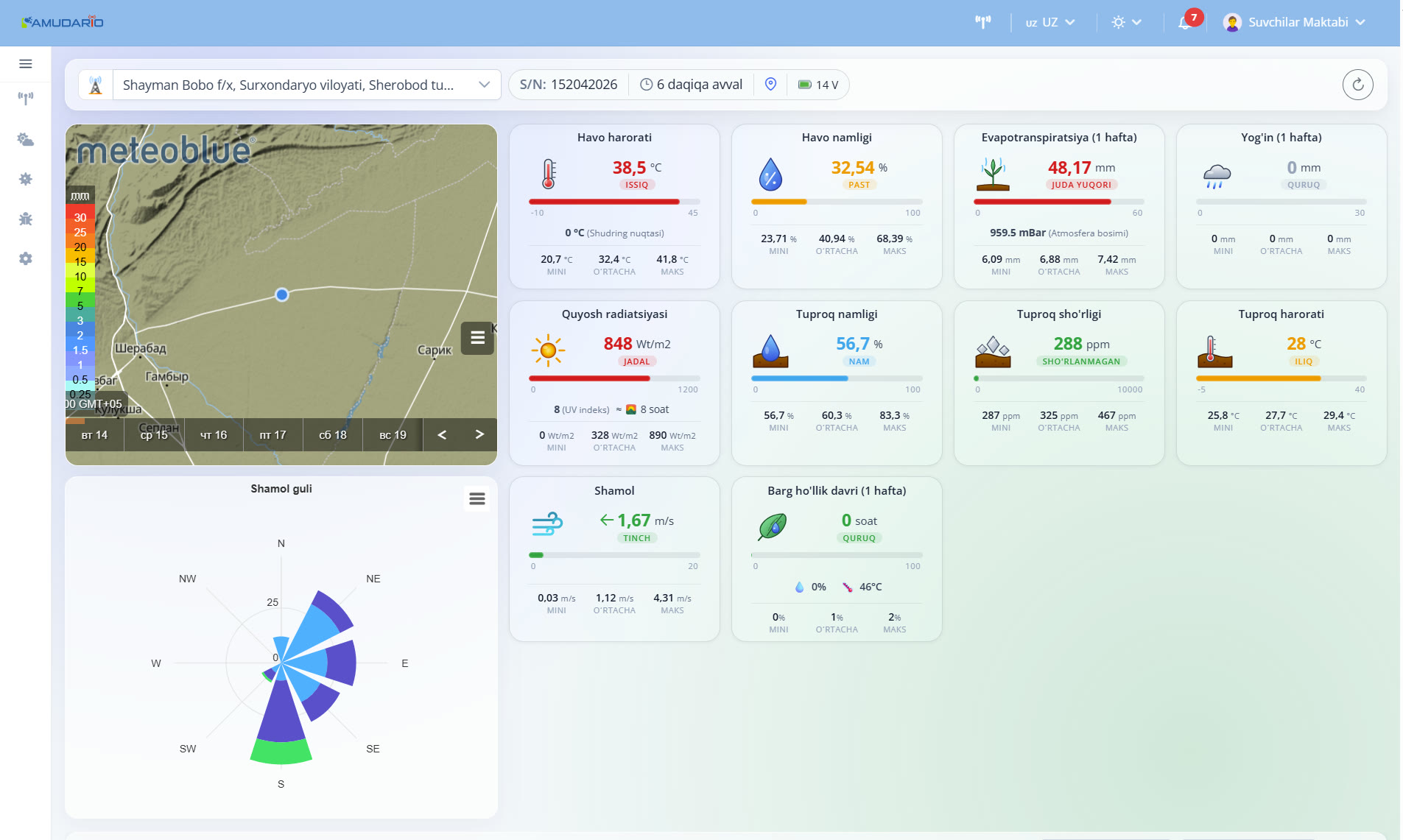Screen dimensions: 1403x840
Task: Click the Barg ho'llik leaf icon
Action: tap(772, 526)
